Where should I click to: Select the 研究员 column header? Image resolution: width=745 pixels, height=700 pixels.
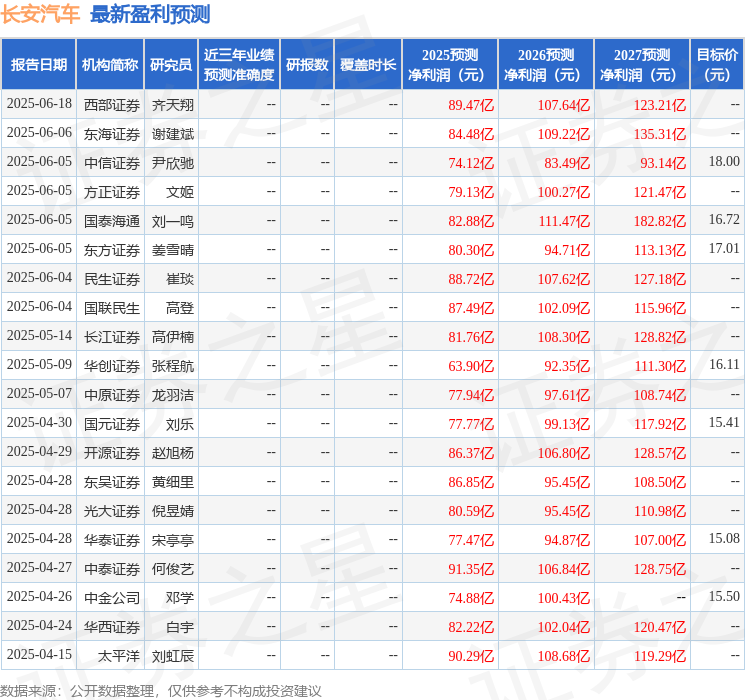click(x=171, y=64)
